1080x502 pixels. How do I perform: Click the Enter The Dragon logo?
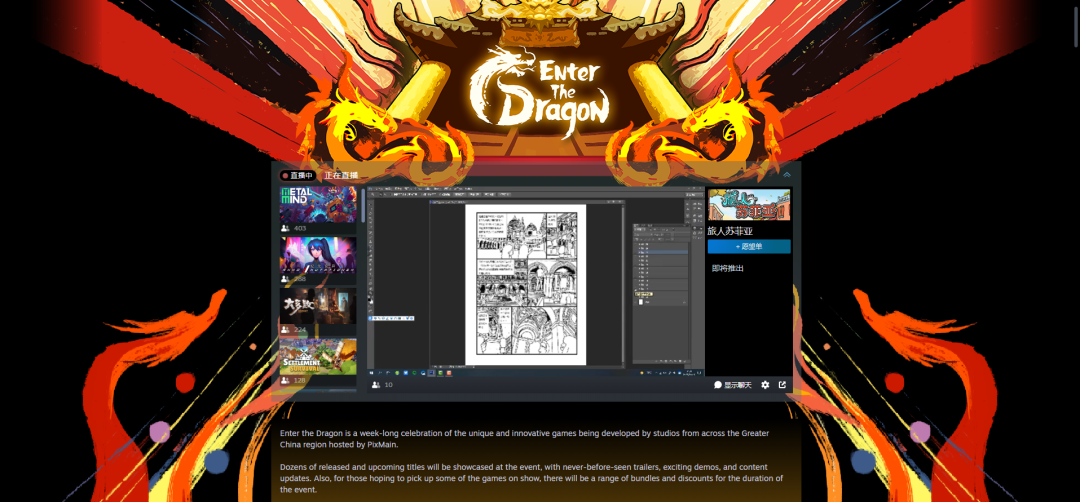coord(540,93)
